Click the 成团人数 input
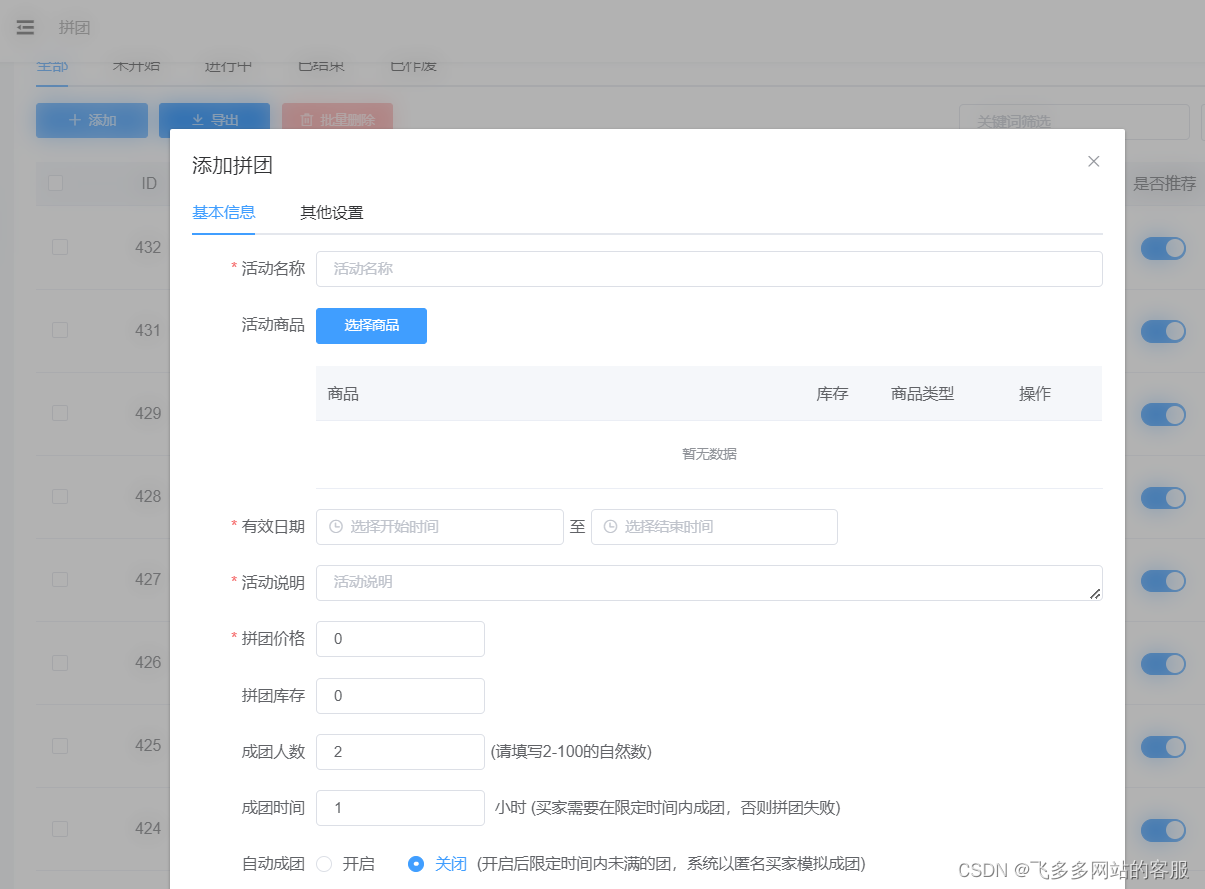This screenshot has width=1205, height=889. 400,752
